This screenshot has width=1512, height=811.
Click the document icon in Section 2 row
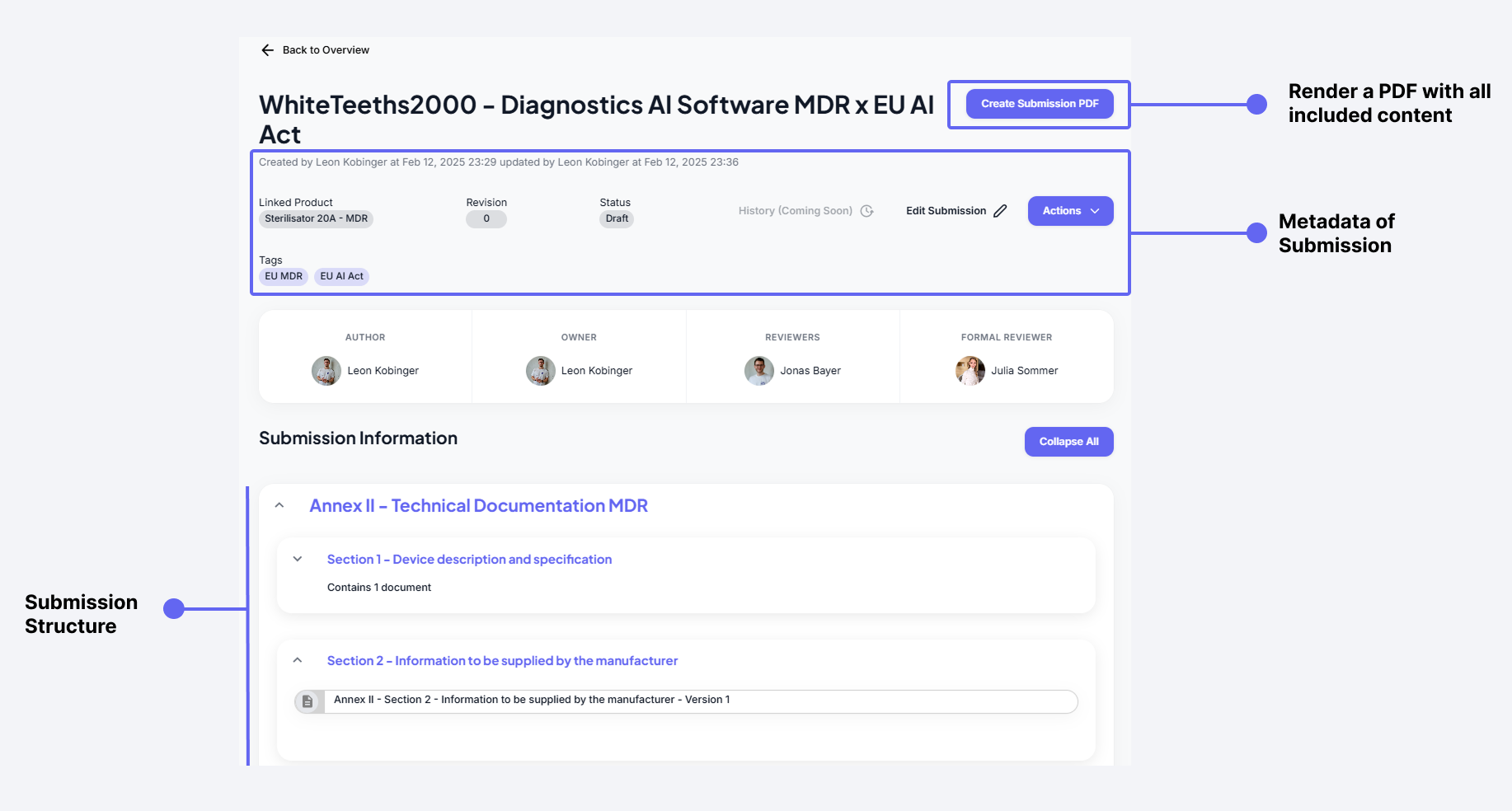click(308, 701)
